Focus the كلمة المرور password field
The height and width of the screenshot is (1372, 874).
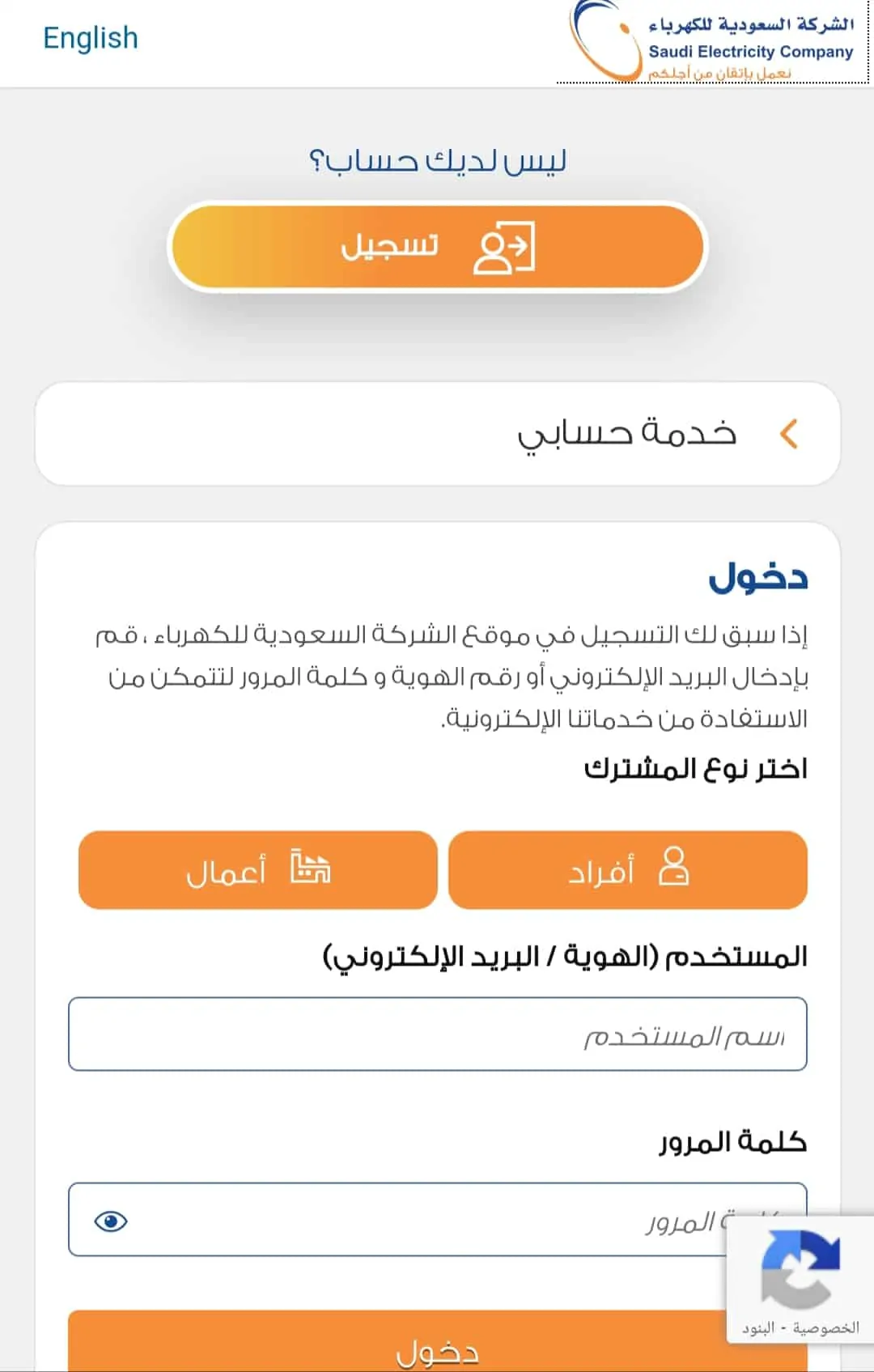click(438, 1219)
